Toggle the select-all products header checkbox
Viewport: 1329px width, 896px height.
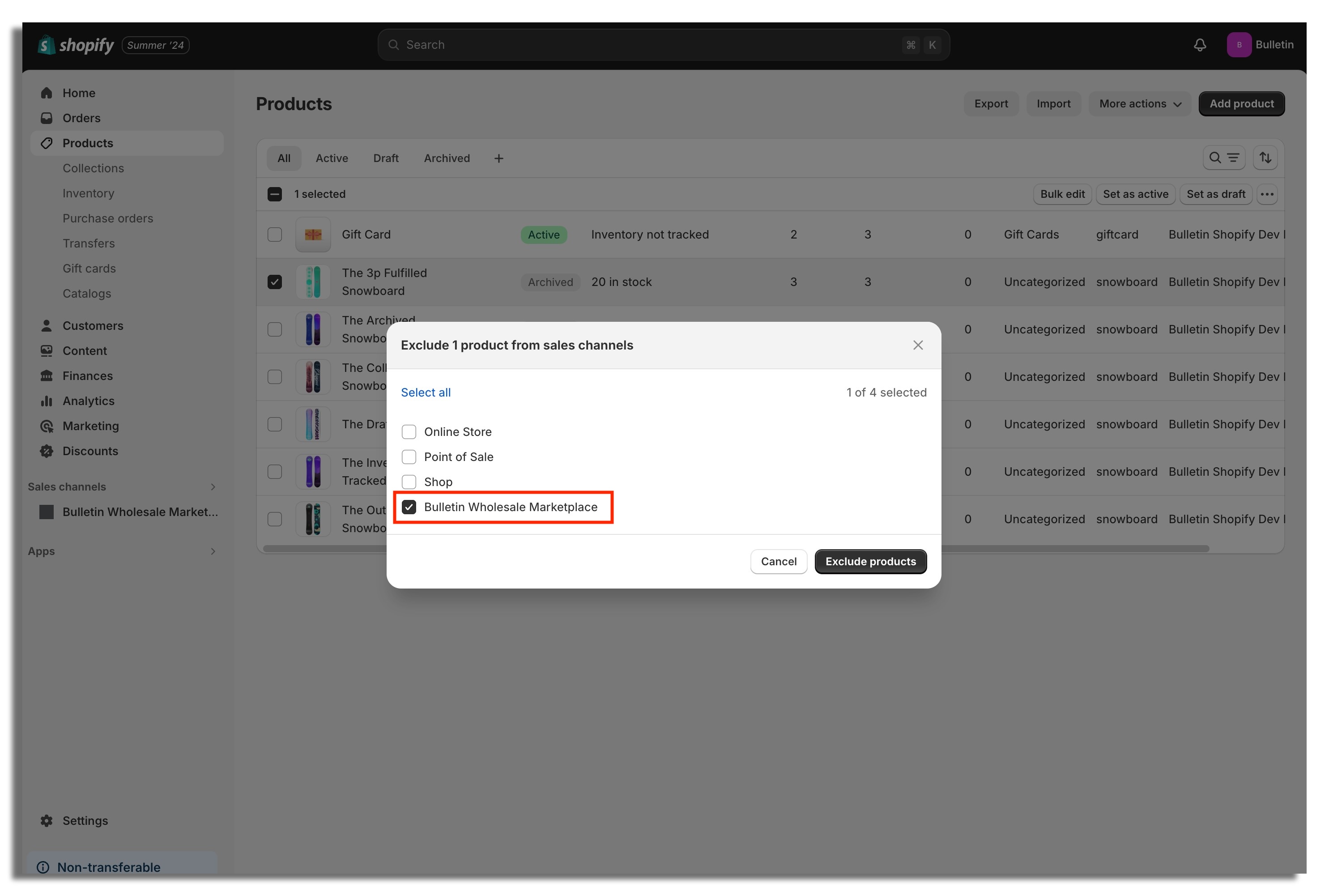pos(275,194)
